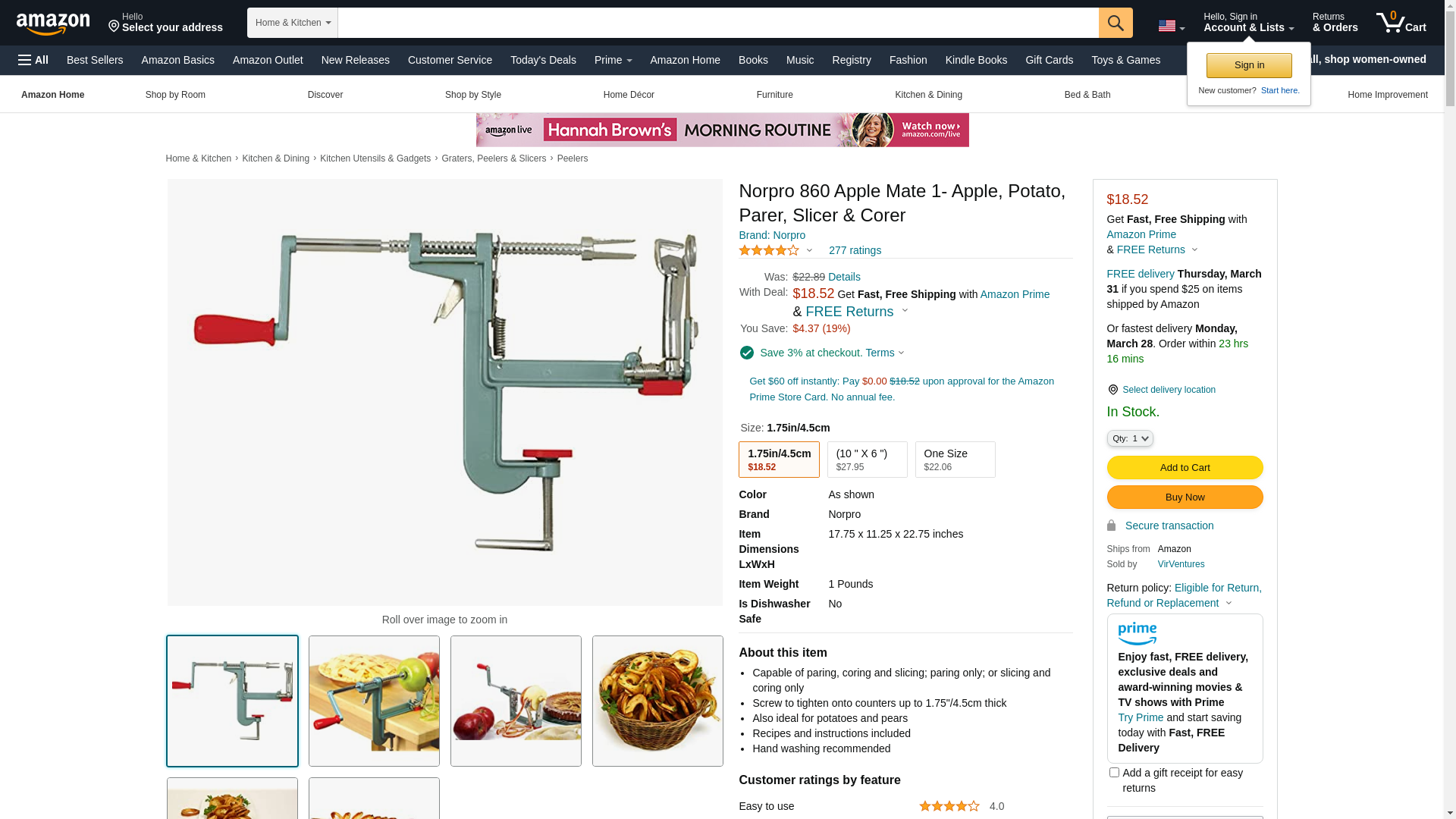Click the Add to Cart button
Viewport: 1456px width, 819px height.
click(x=1185, y=467)
